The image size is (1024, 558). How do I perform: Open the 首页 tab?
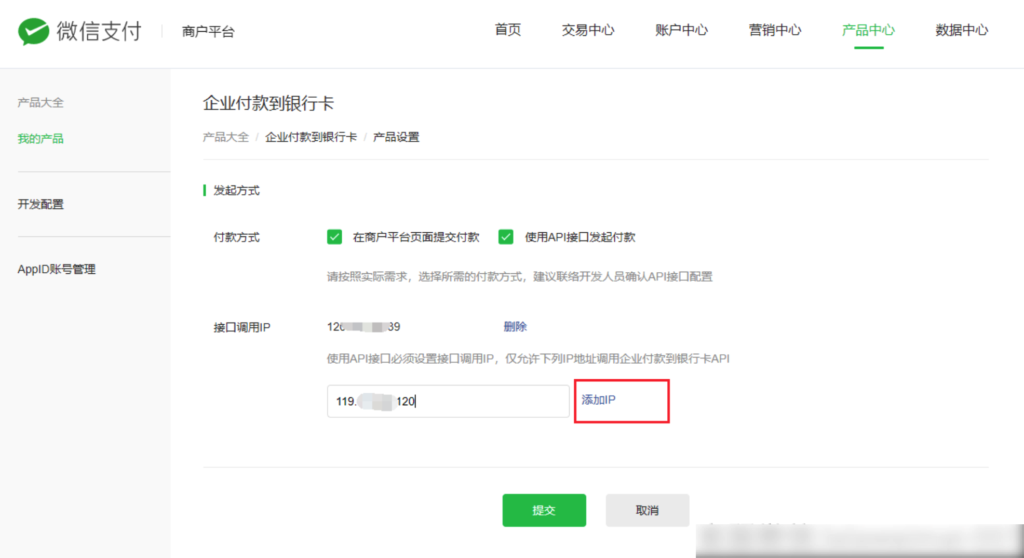coord(508,30)
